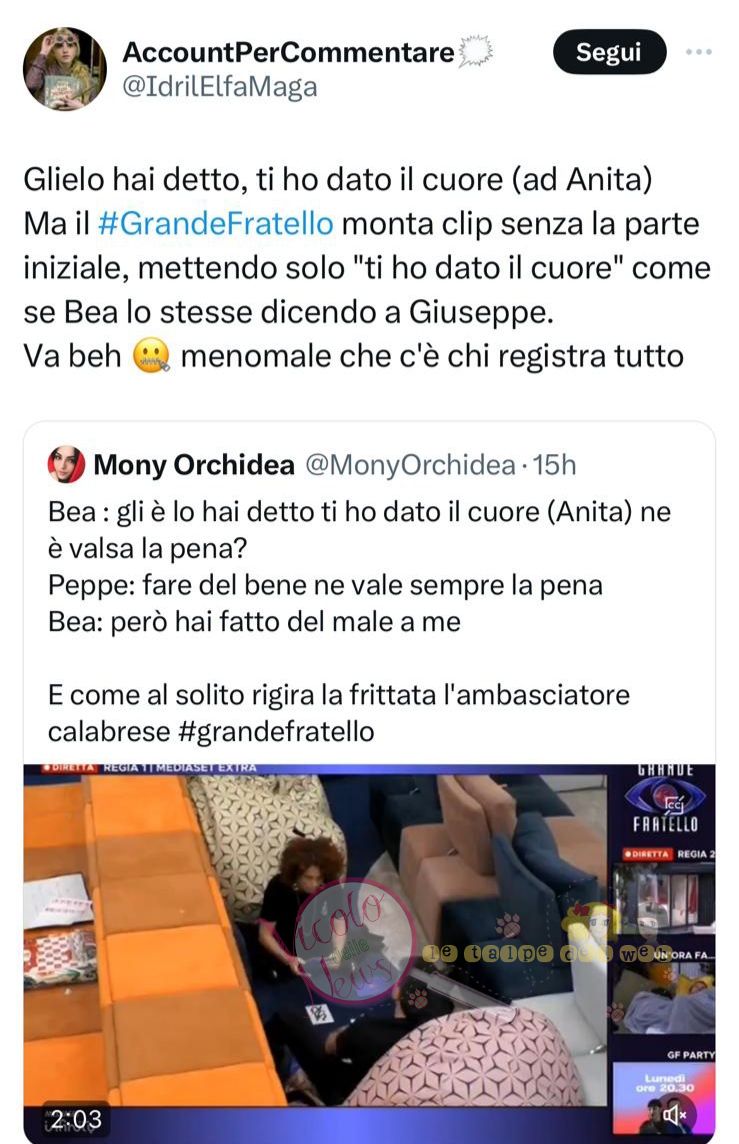Open the @MonyOrchidea handle in quoted tweet
The height and width of the screenshot is (1144, 739).
pos(410,465)
